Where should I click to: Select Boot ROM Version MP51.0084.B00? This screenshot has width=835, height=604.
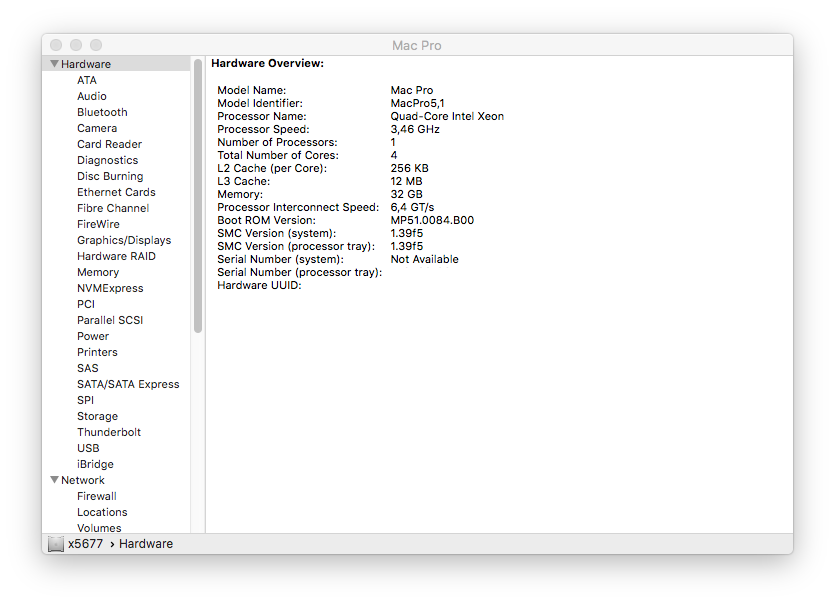tap(432, 220)
